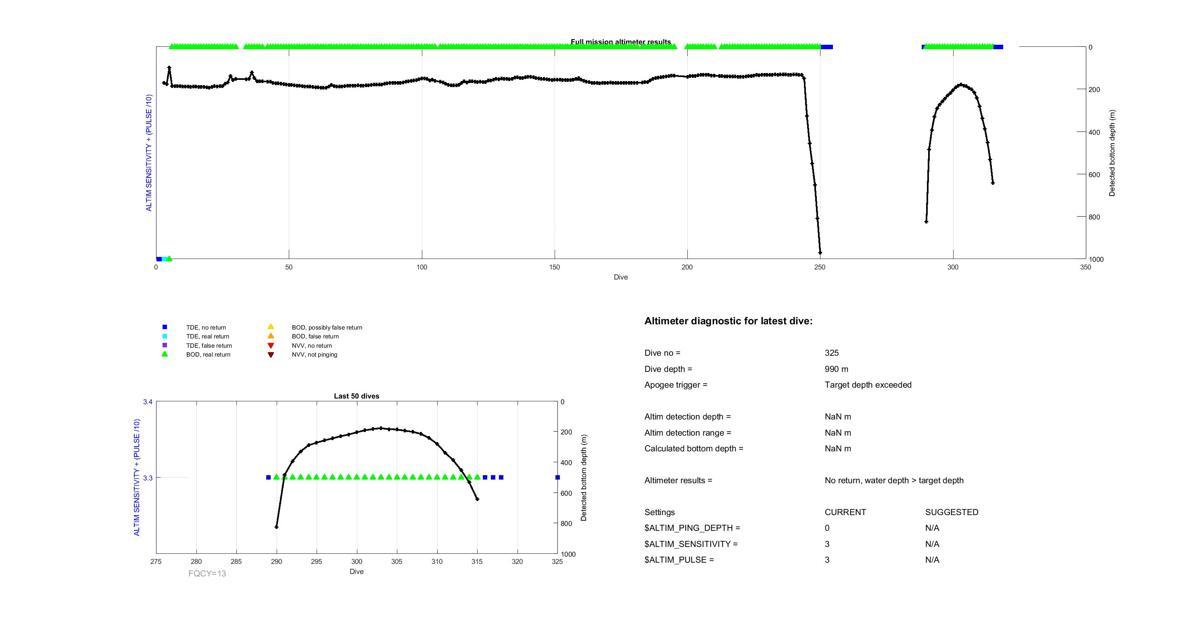Click the 'Full mission altimeter results' chart title

(x=621, y=42)
